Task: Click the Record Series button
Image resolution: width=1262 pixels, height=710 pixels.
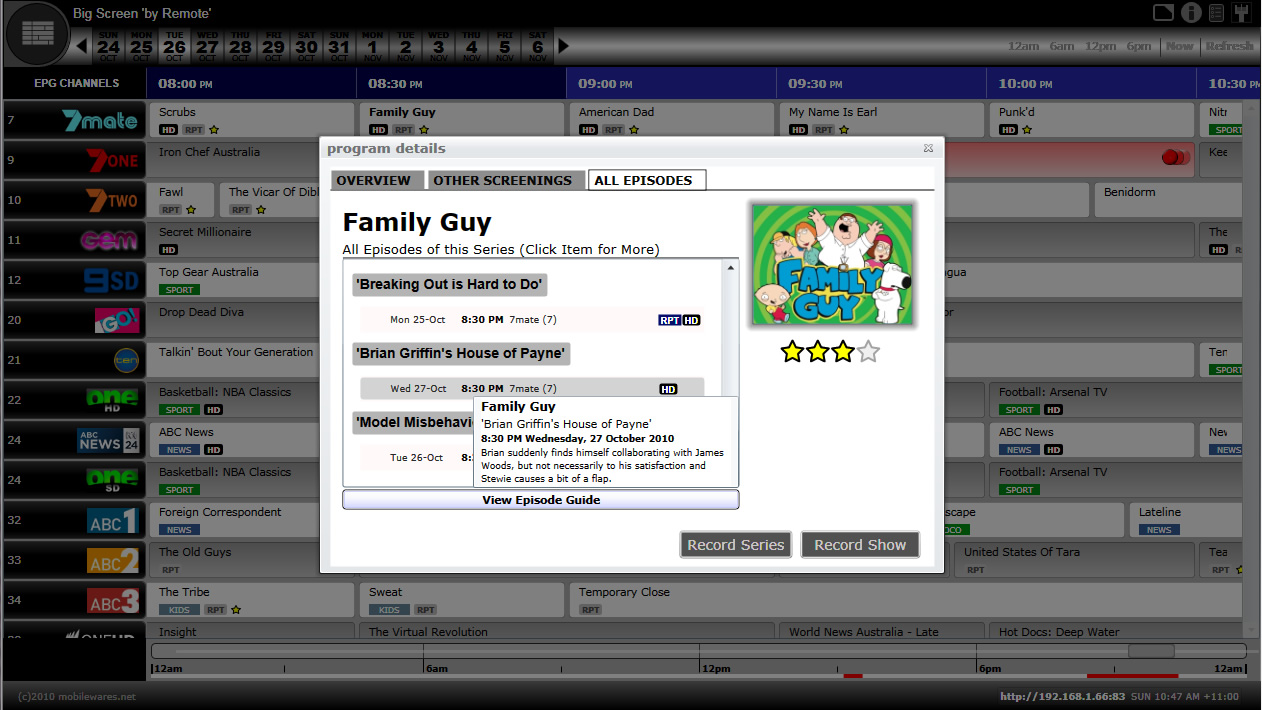Action: point(736,545)
